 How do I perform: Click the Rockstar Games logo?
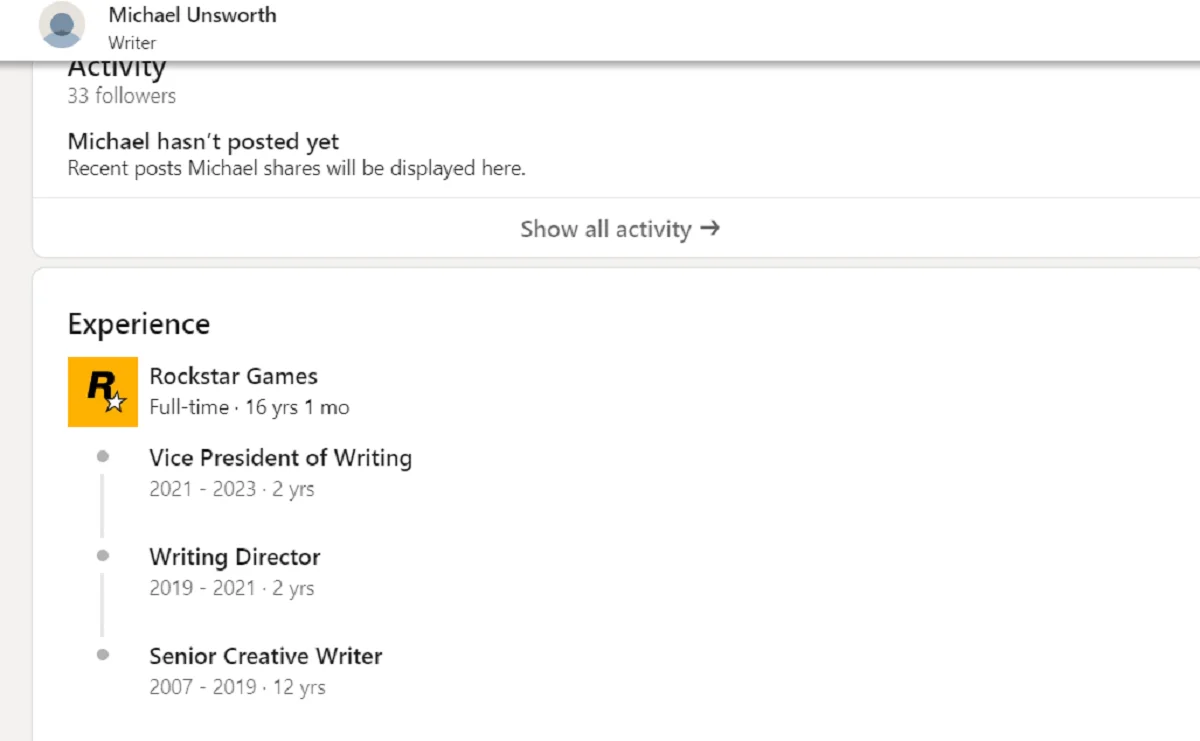[103, 392]
